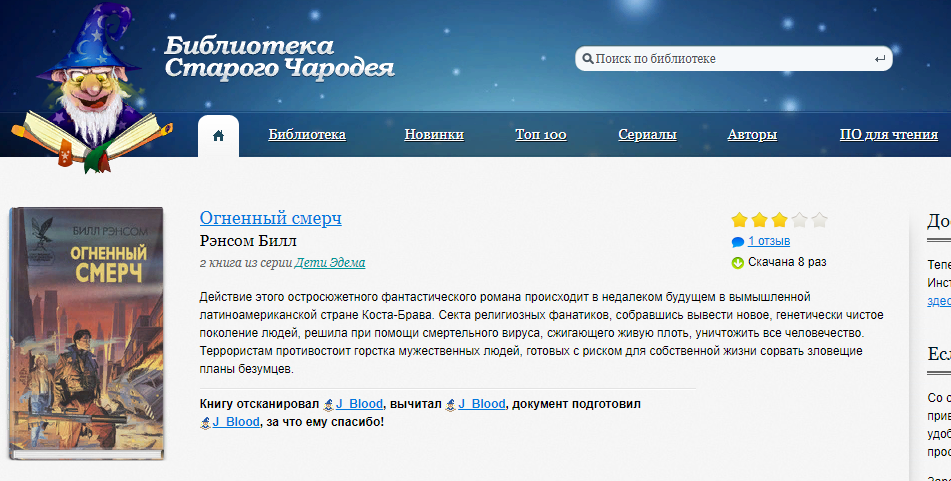Focus the Поиск по библиотеке search field
951x481 pixels.
[734, 59]
